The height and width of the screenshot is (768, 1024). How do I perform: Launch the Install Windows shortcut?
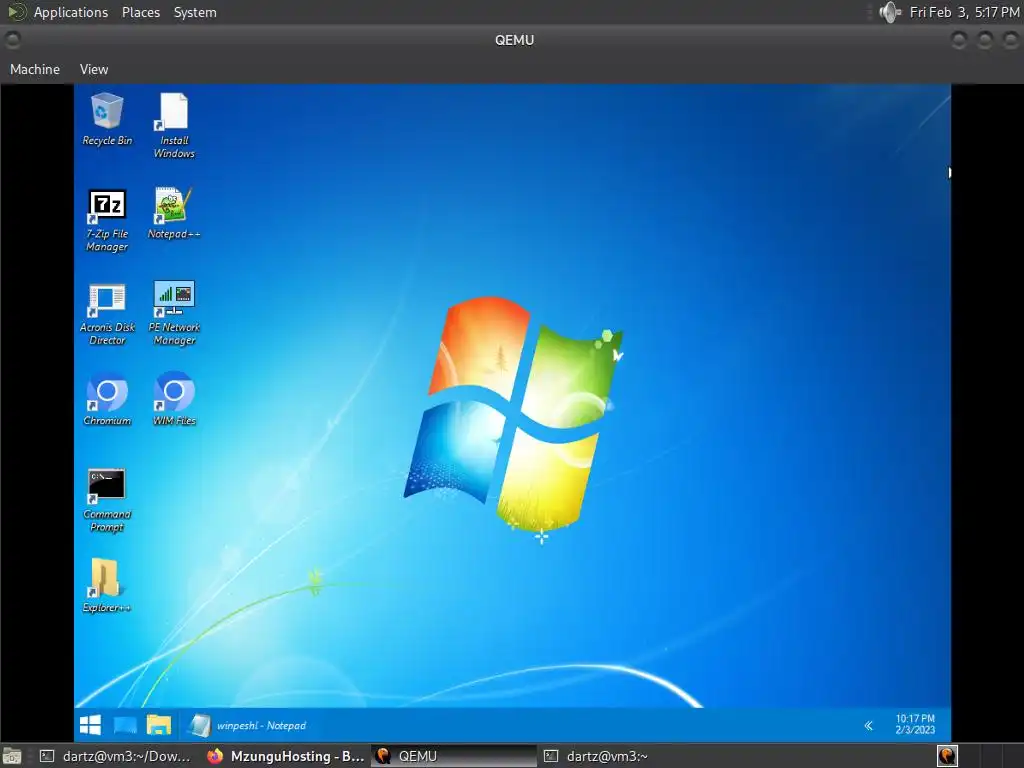[174, 126]
